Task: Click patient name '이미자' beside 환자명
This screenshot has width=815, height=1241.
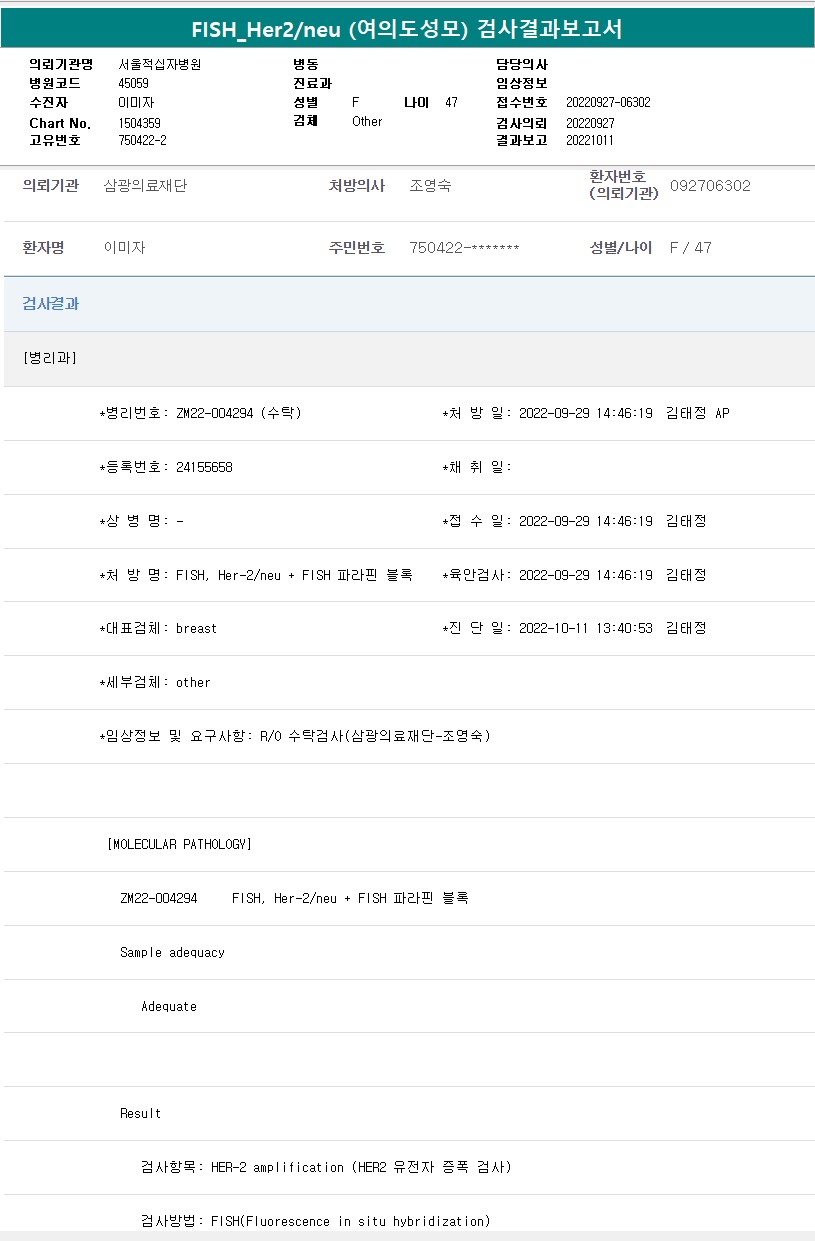Action: (125, 247)
